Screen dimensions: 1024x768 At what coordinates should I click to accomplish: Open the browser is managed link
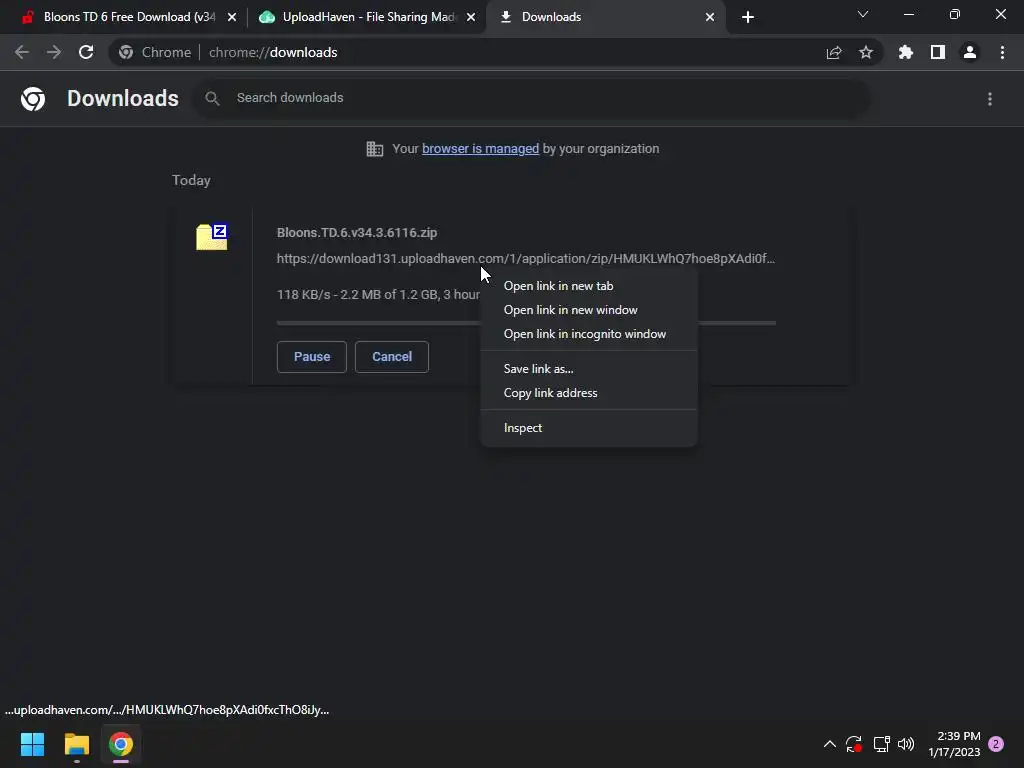coord(481,149)
